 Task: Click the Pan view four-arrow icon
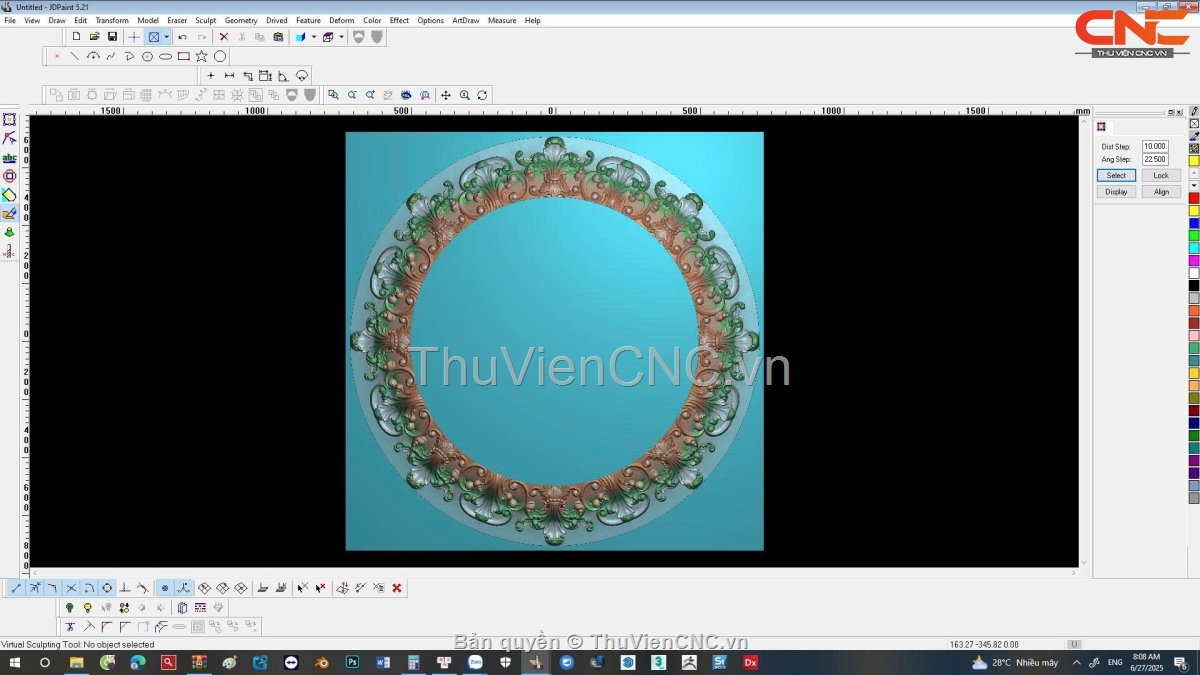click(x=446, y=95)
